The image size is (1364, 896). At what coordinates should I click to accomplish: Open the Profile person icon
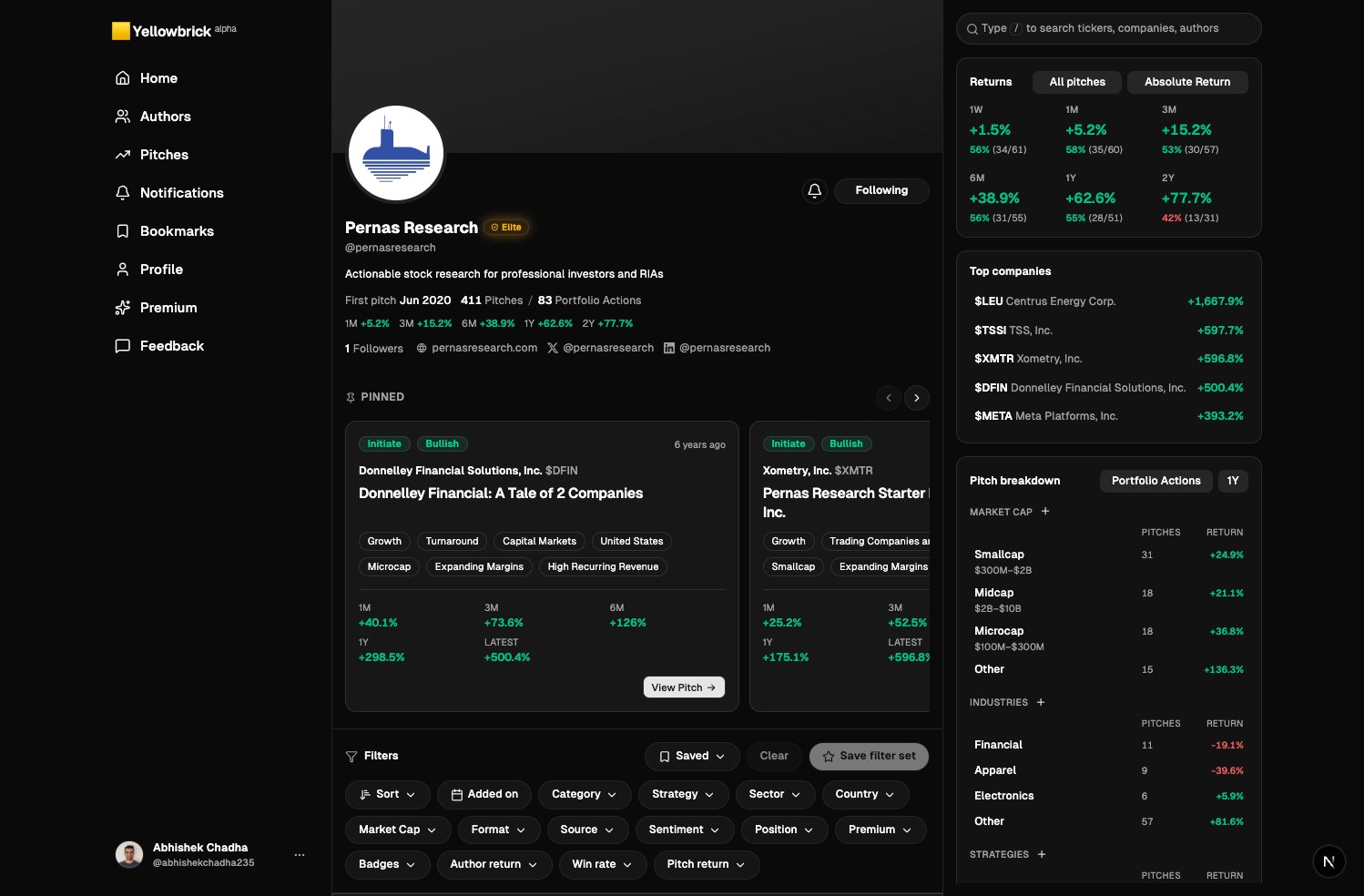pyautogui.click(x=123, y=270)
